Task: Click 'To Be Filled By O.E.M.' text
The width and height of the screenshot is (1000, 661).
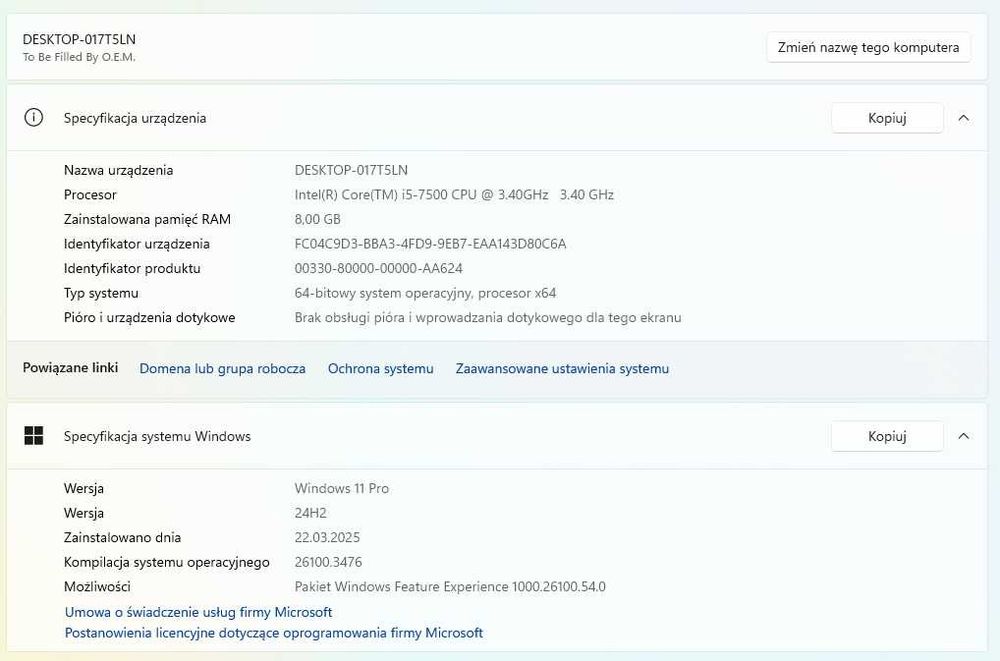Action: click(79, 57)
